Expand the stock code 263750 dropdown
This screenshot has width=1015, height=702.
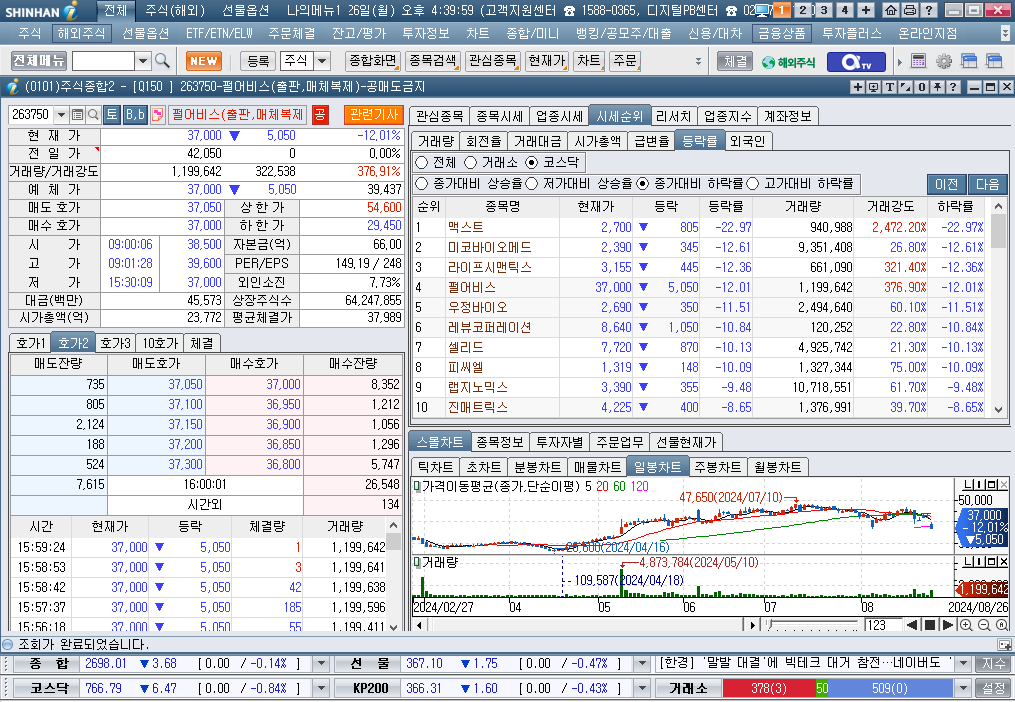tap(61, 115)
